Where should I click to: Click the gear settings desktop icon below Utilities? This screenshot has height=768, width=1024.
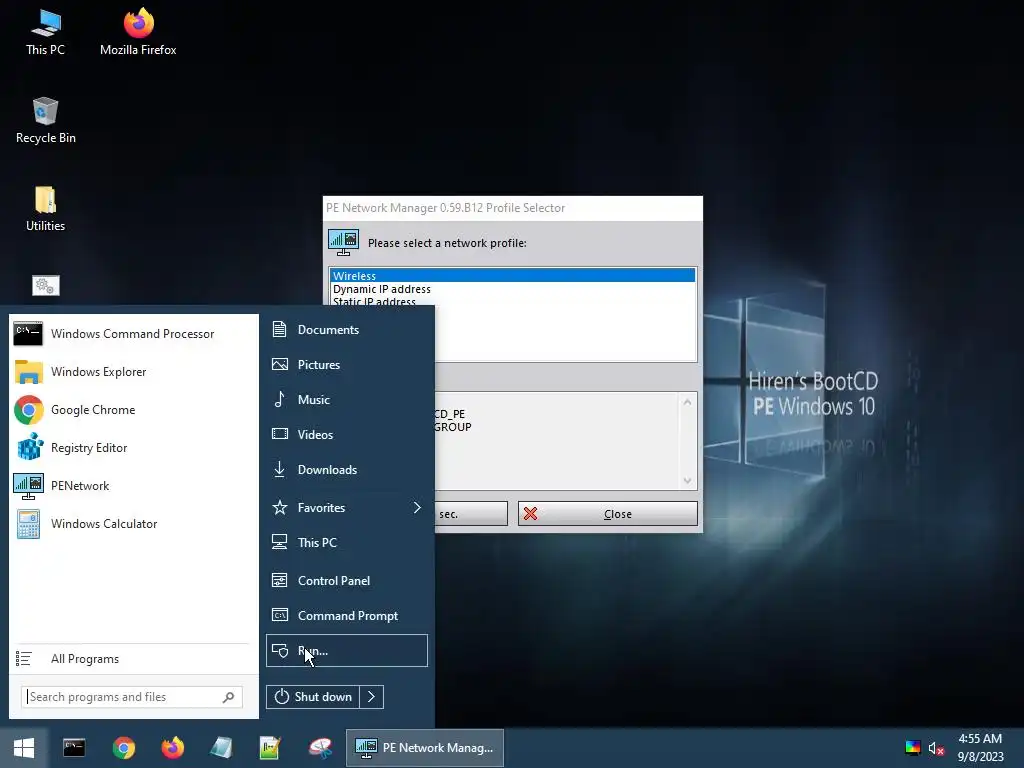tap(46, 285)
